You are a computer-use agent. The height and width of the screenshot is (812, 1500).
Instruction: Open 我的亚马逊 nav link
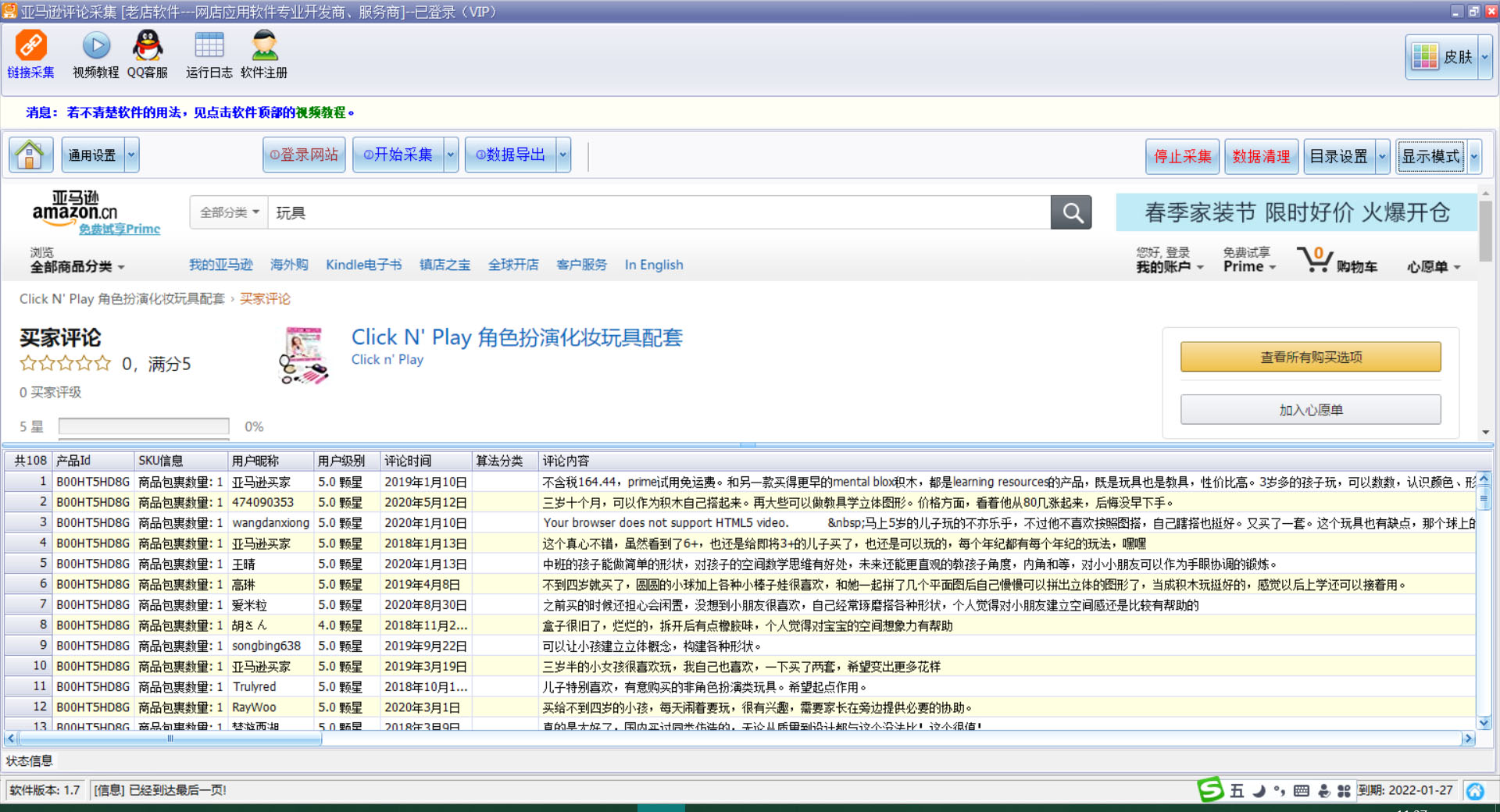221,265
